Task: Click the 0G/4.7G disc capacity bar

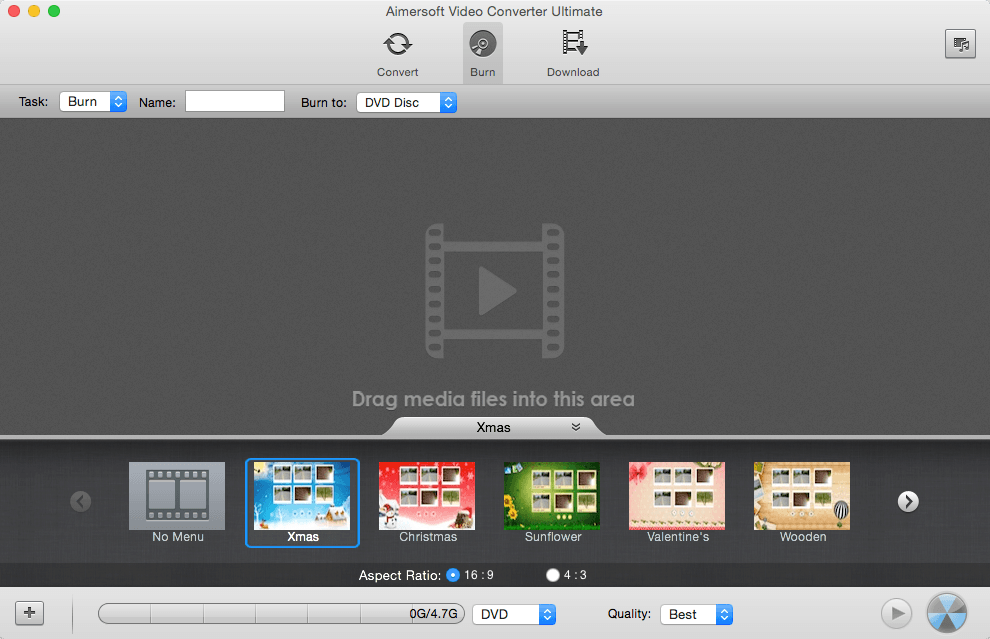Action: pos(282,613)
